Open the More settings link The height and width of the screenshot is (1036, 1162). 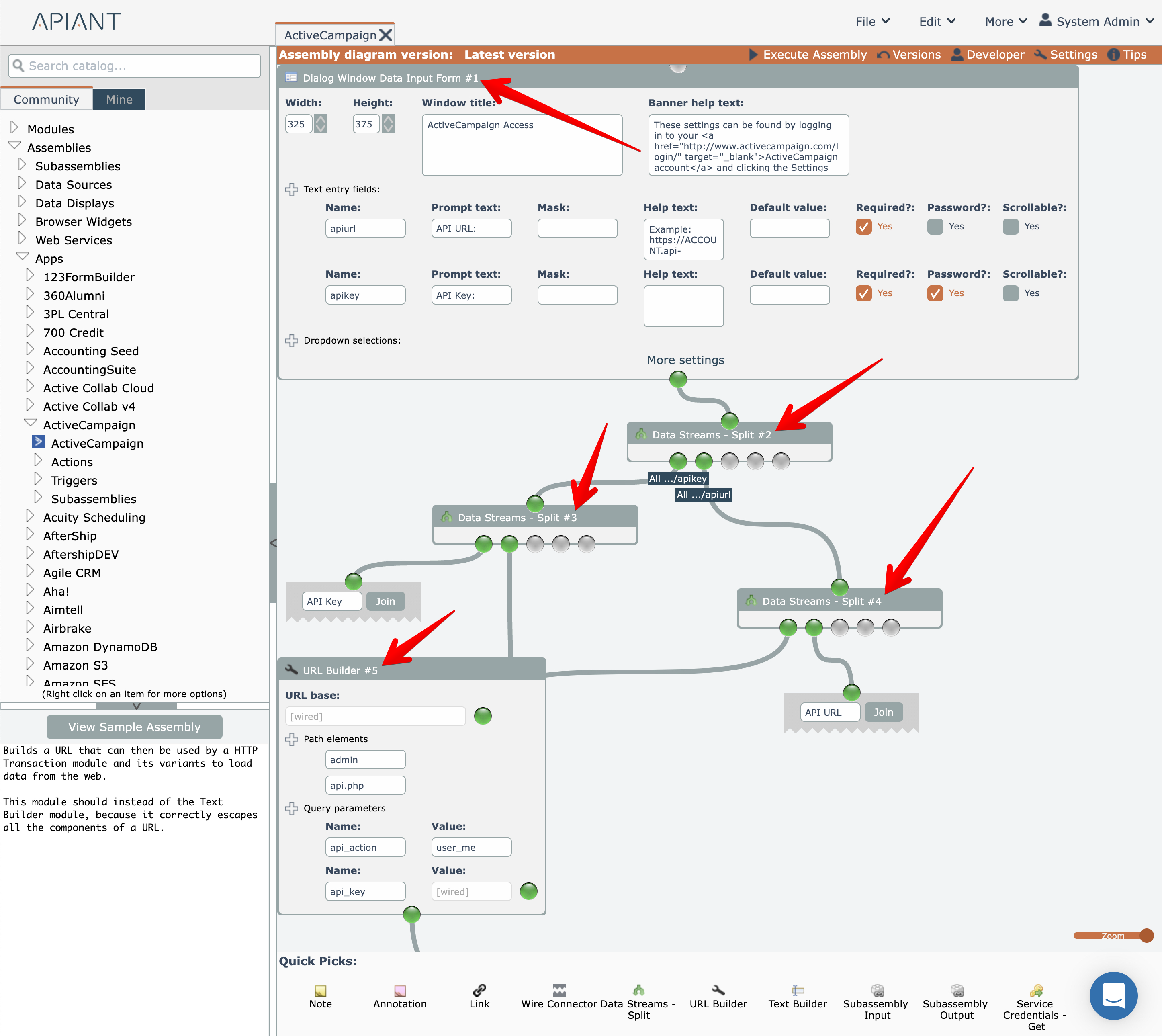tap(685, 360)
